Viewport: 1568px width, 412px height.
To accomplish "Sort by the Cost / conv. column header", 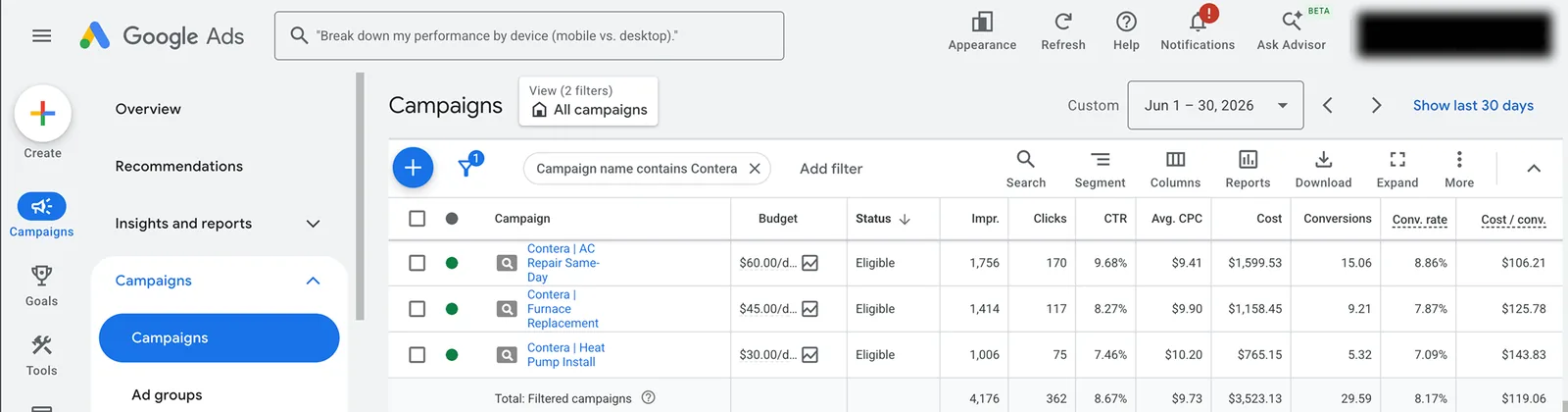I will tap(1513, 220).
